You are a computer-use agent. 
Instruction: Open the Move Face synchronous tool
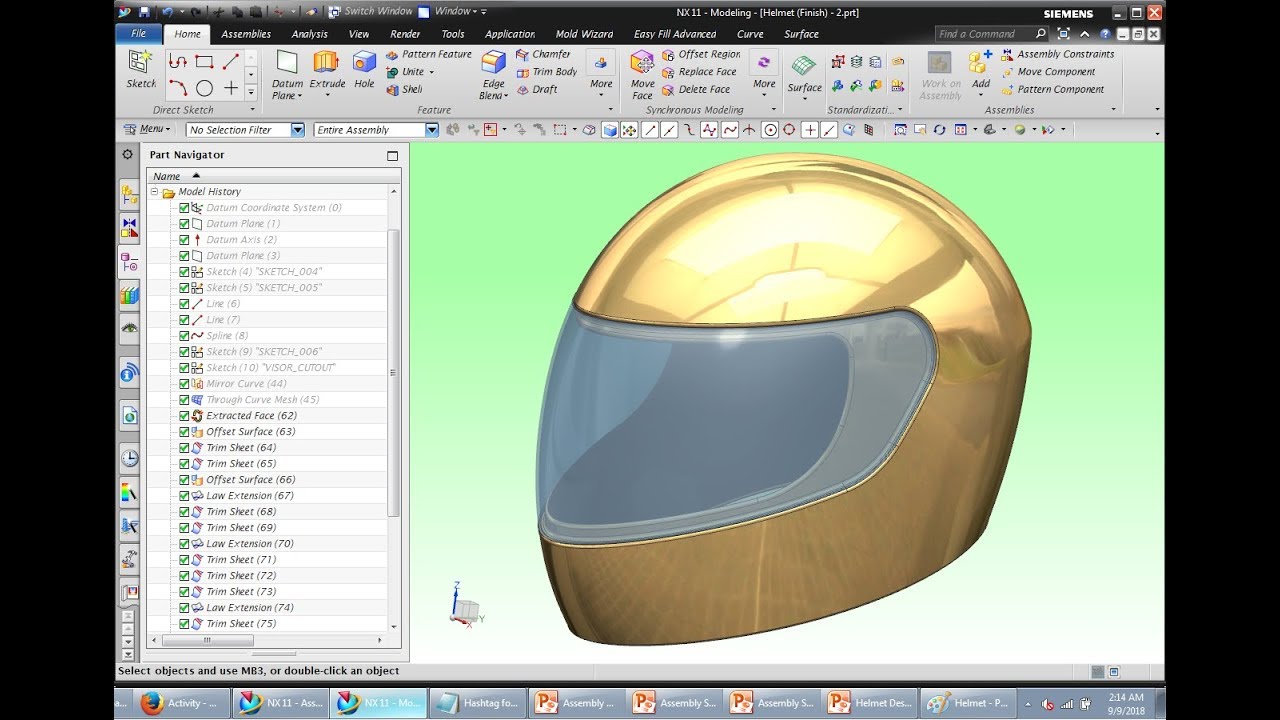[642, 75]
